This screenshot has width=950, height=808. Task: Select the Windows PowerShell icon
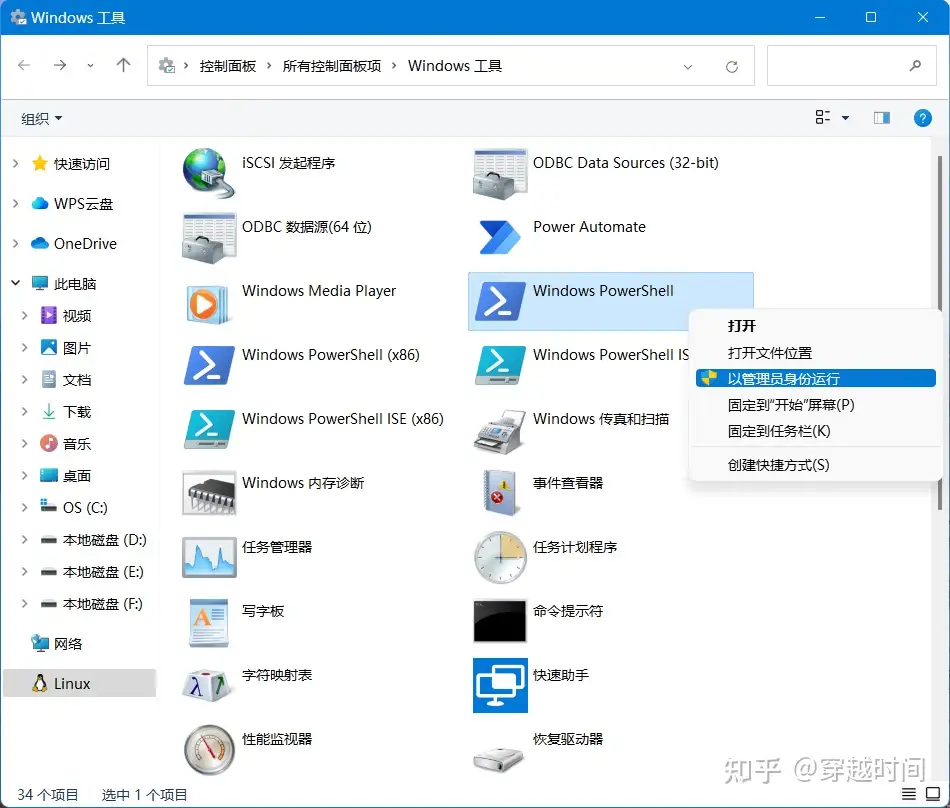click(500, 301)
